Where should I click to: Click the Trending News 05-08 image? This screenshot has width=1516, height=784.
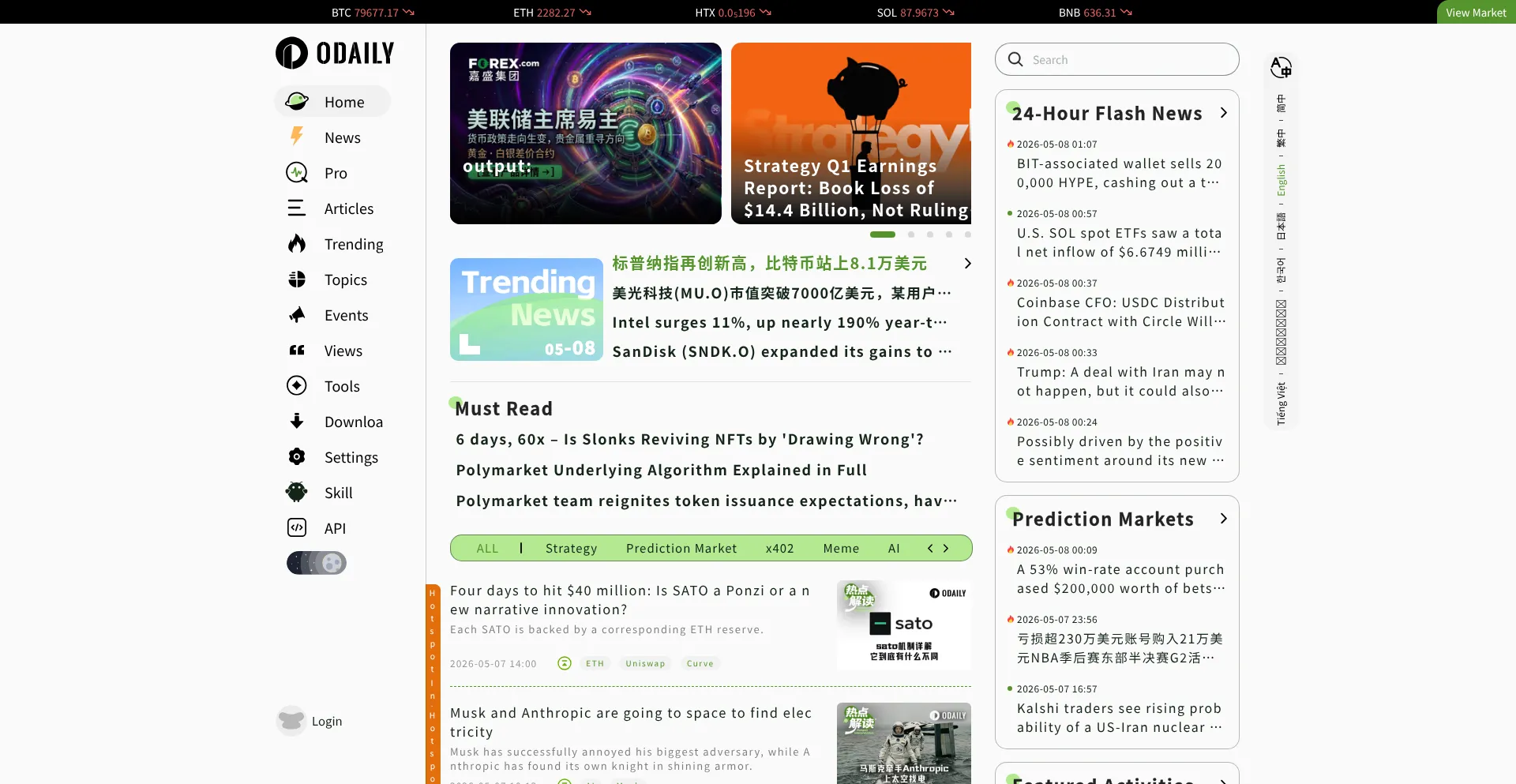pos(527,309)
